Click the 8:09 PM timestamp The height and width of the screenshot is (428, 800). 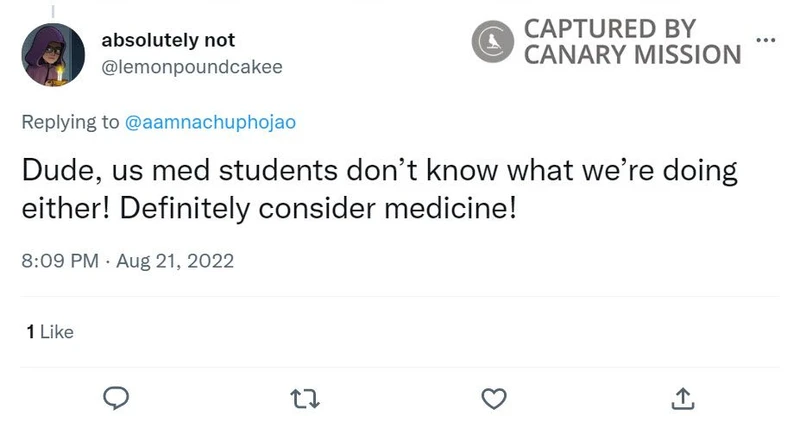(59, 262)
